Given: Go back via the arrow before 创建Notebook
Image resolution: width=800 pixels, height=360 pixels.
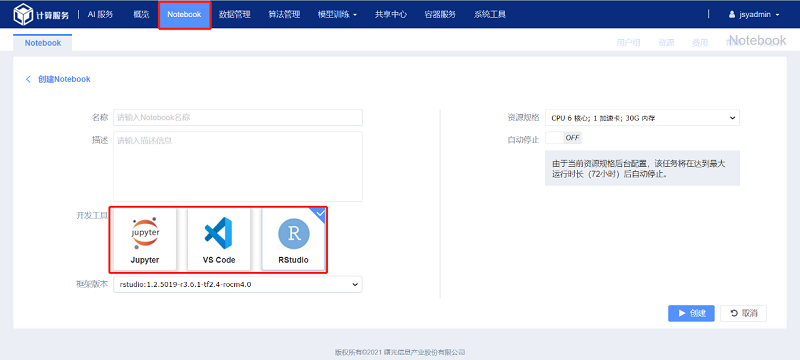Looking at the screenshot, I should coord(29,79).
